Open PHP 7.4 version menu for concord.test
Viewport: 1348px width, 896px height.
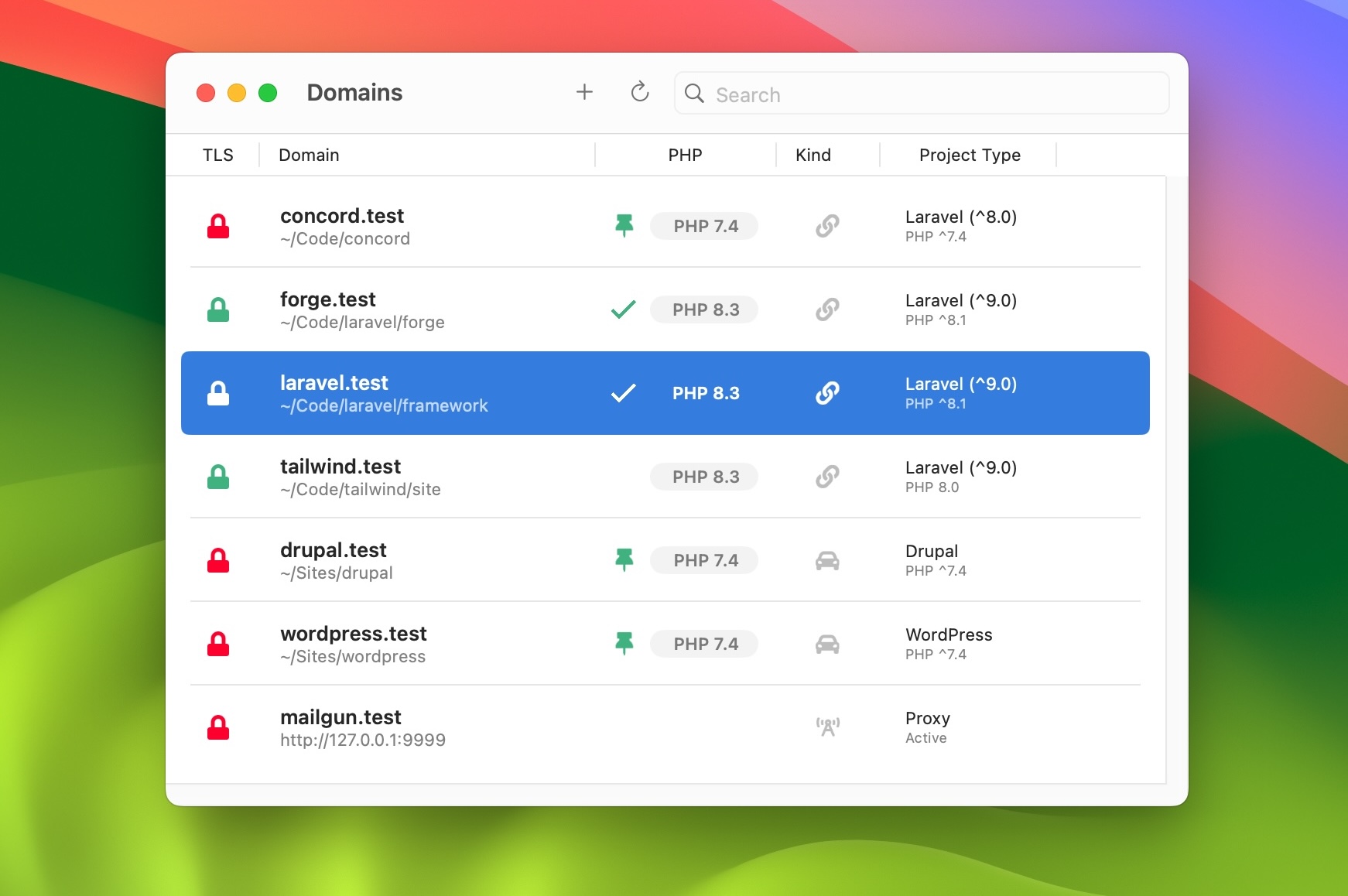pos(704,226)
